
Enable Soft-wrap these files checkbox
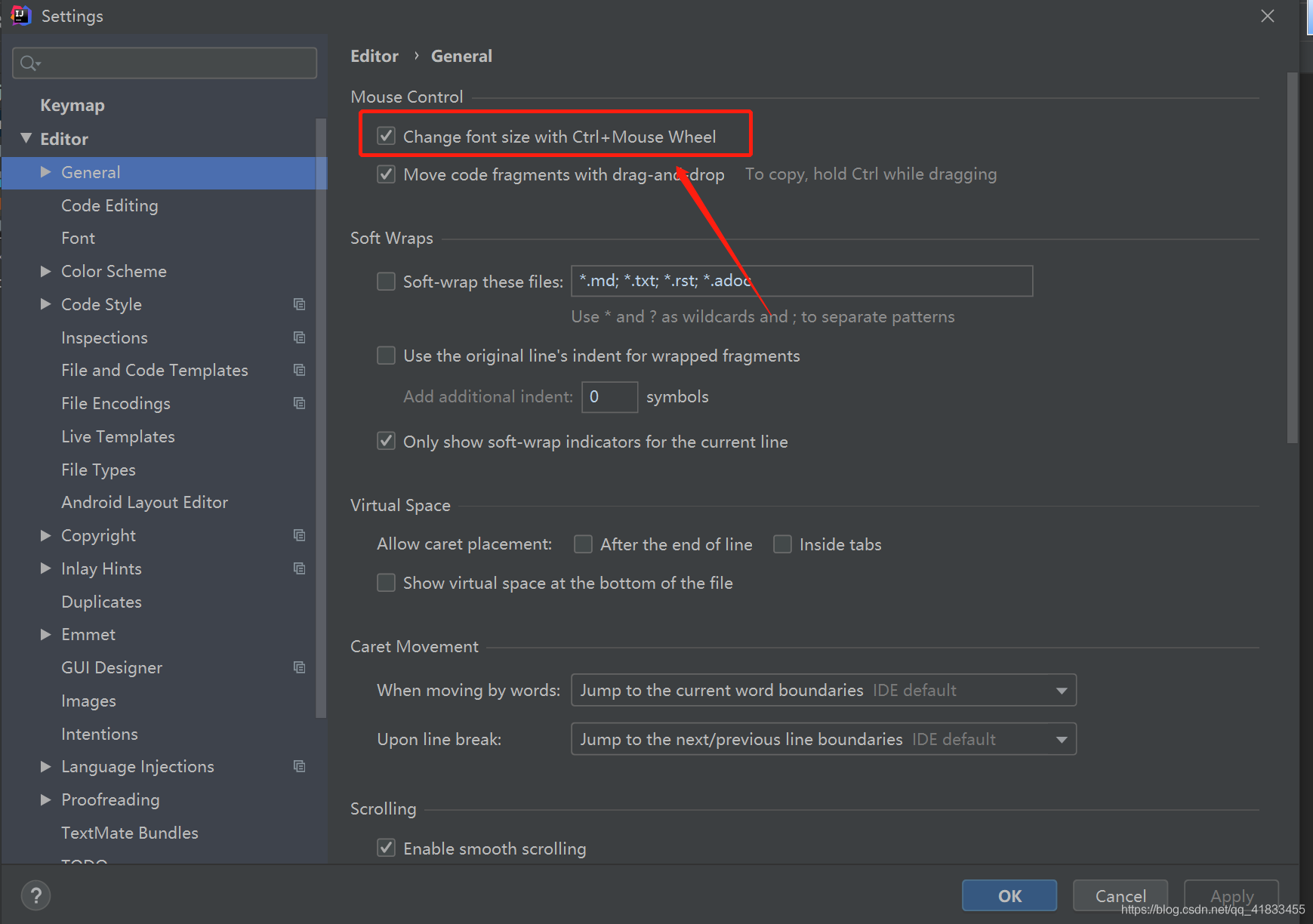[x=386, y=282]
